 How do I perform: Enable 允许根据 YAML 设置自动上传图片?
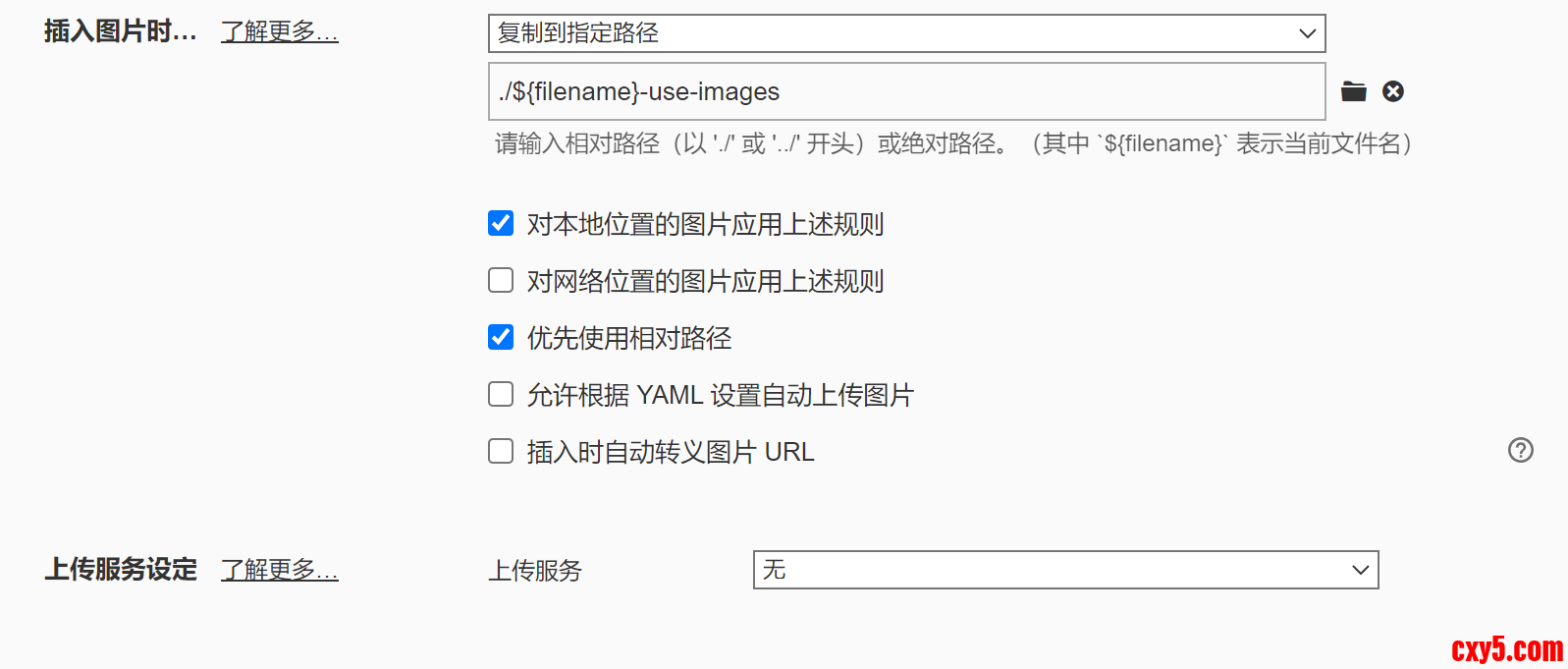click(x=501, y=394)
